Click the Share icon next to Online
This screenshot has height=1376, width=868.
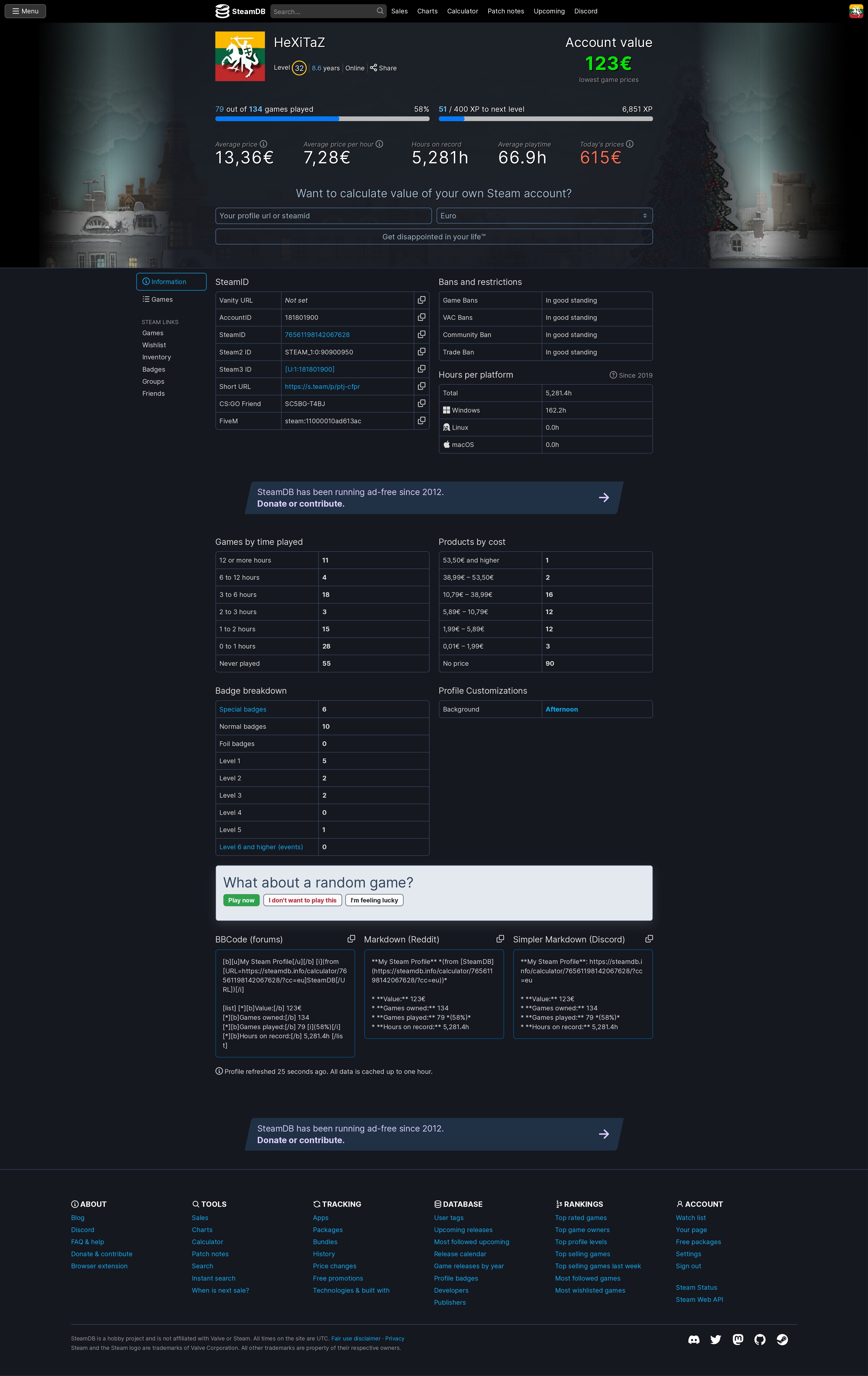[373, 67]
